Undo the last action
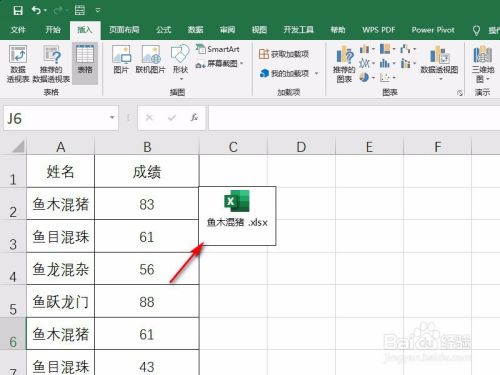The height and width of the screenshot is (375, 500). click(x=36, y=10)
